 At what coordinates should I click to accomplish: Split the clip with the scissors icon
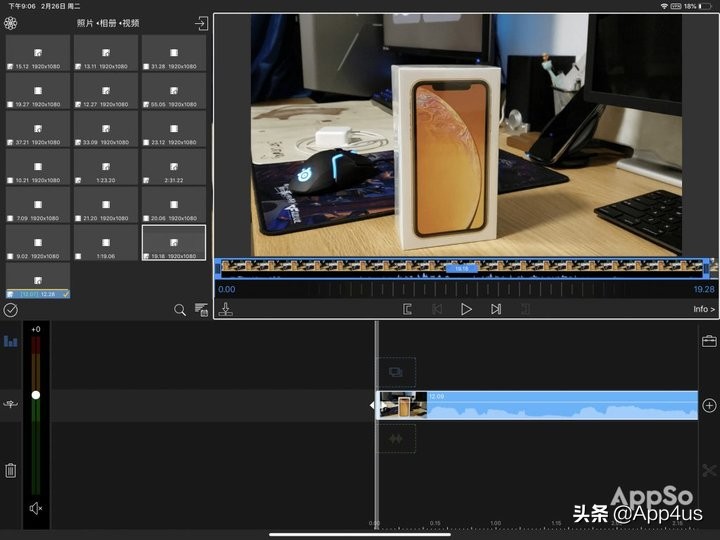pyautogui.click(x=709, y=470)
